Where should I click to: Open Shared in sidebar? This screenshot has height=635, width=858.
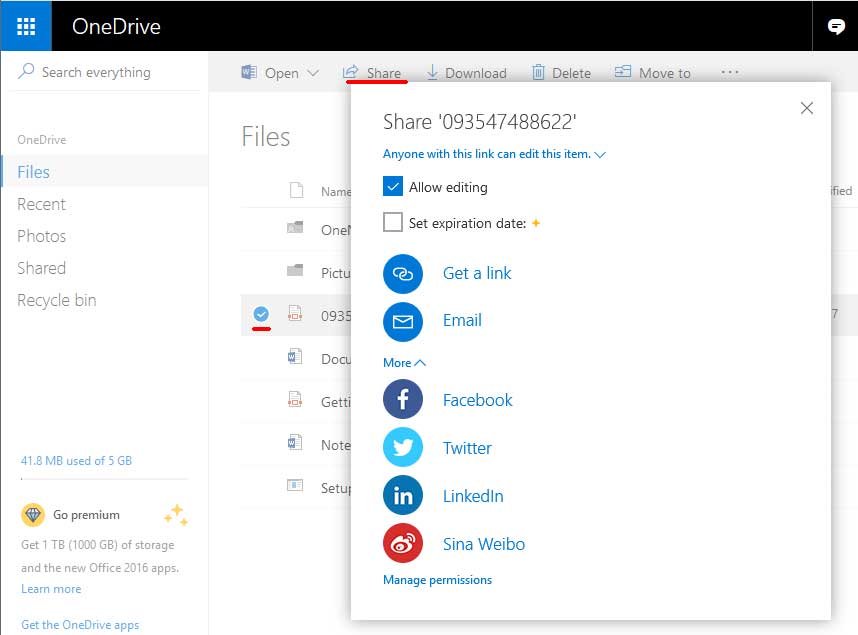point(42,268)
